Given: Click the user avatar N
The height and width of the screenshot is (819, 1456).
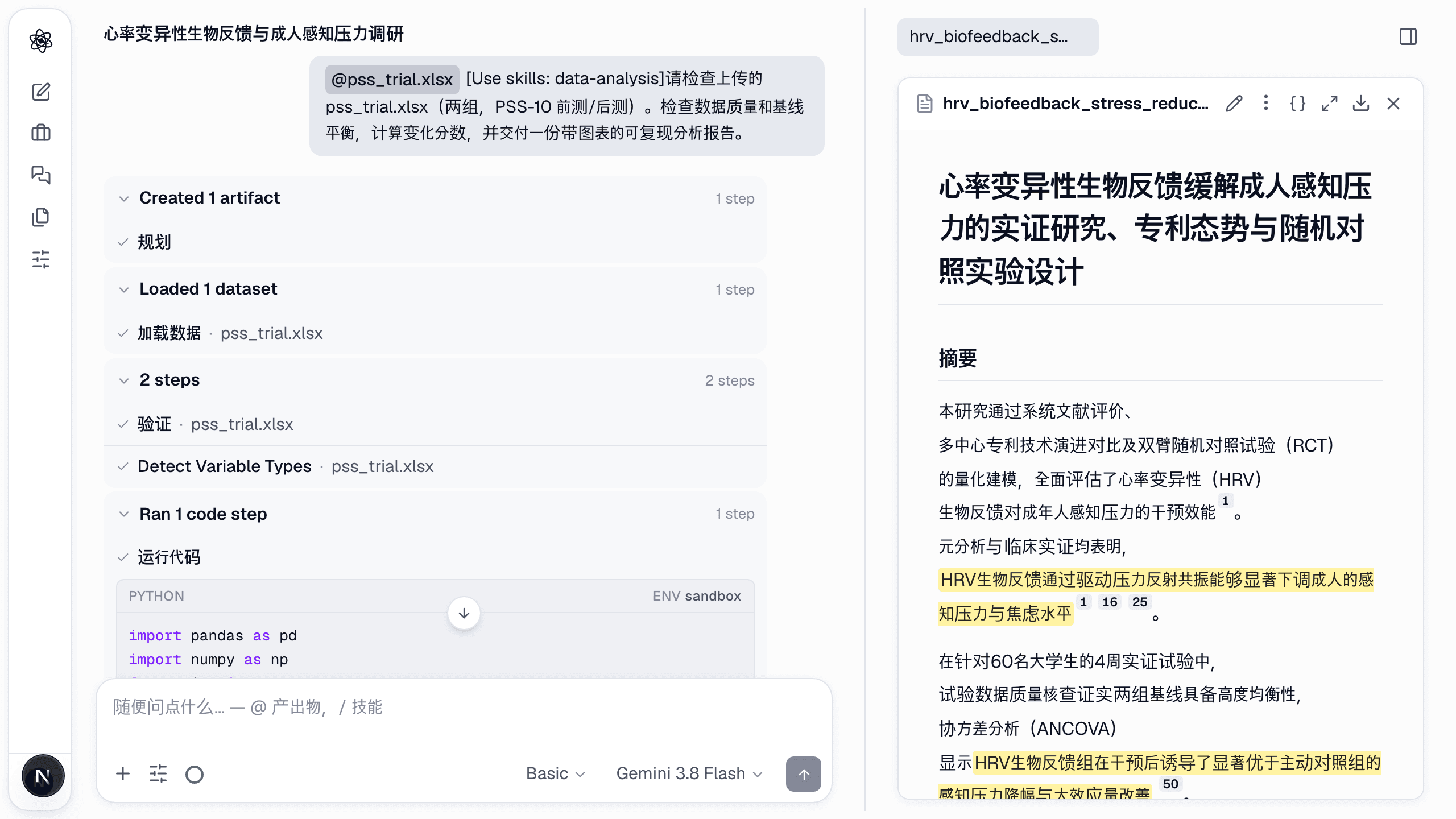Looking at the screenshot, I should point(43,776).
